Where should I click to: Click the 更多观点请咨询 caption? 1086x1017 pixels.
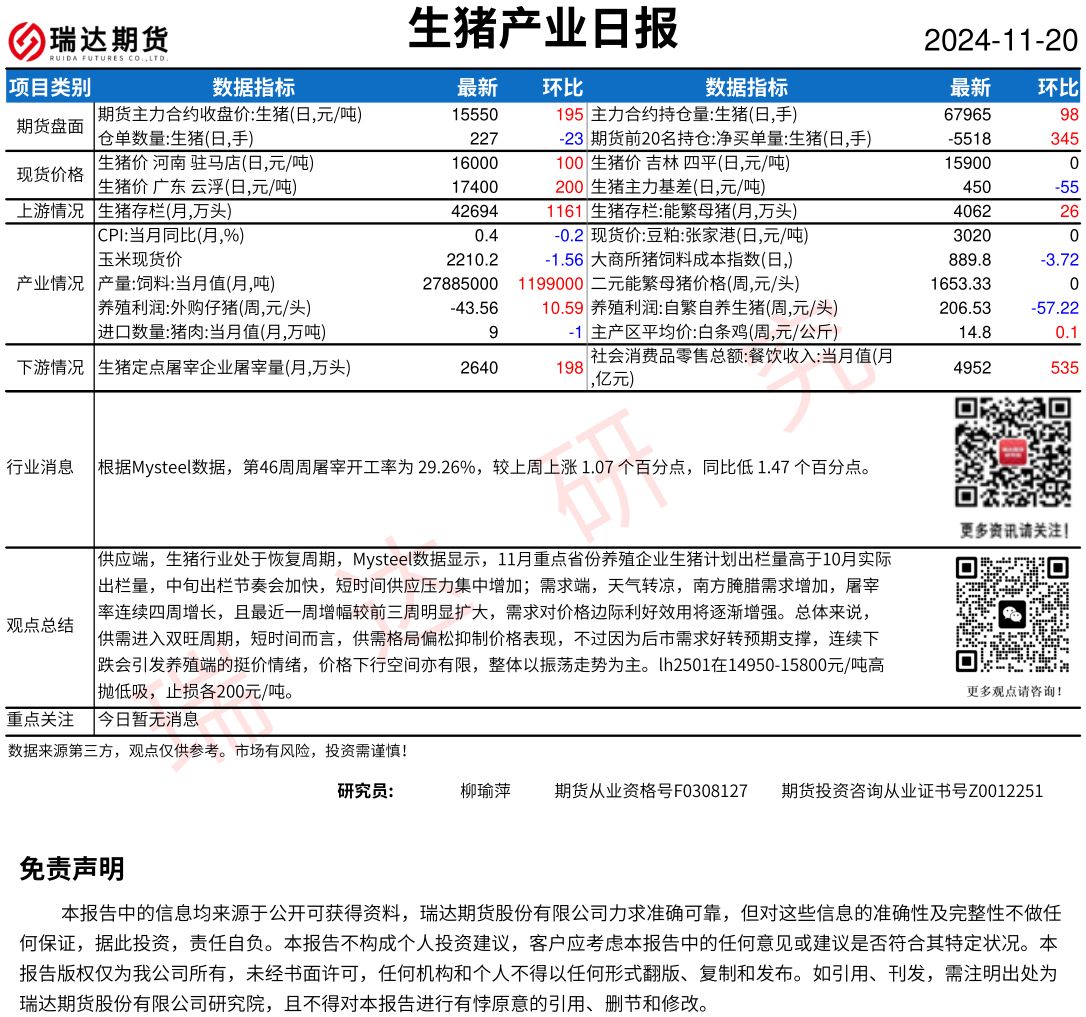1013,691
